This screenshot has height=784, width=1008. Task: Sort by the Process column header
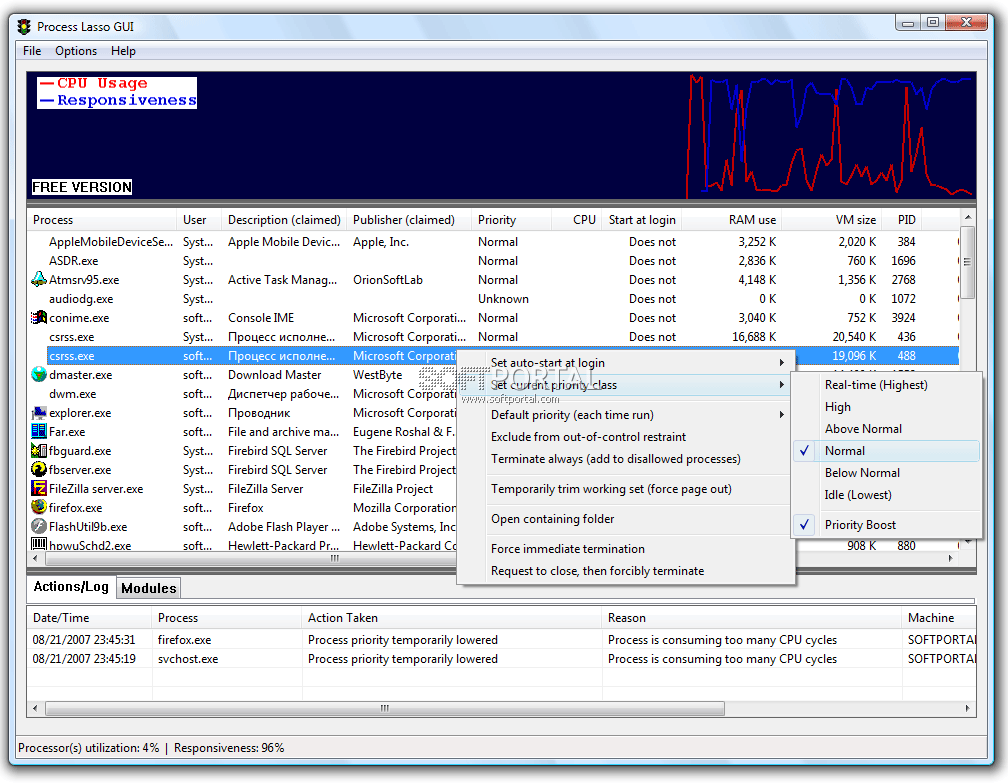[x=102, y=220]
